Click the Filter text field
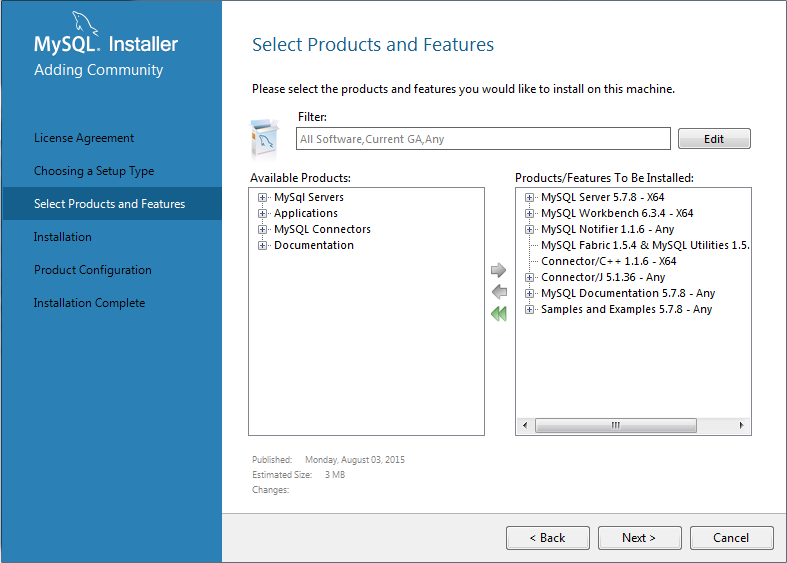Viewport: 787px width, 563px height. coord(483,138)
